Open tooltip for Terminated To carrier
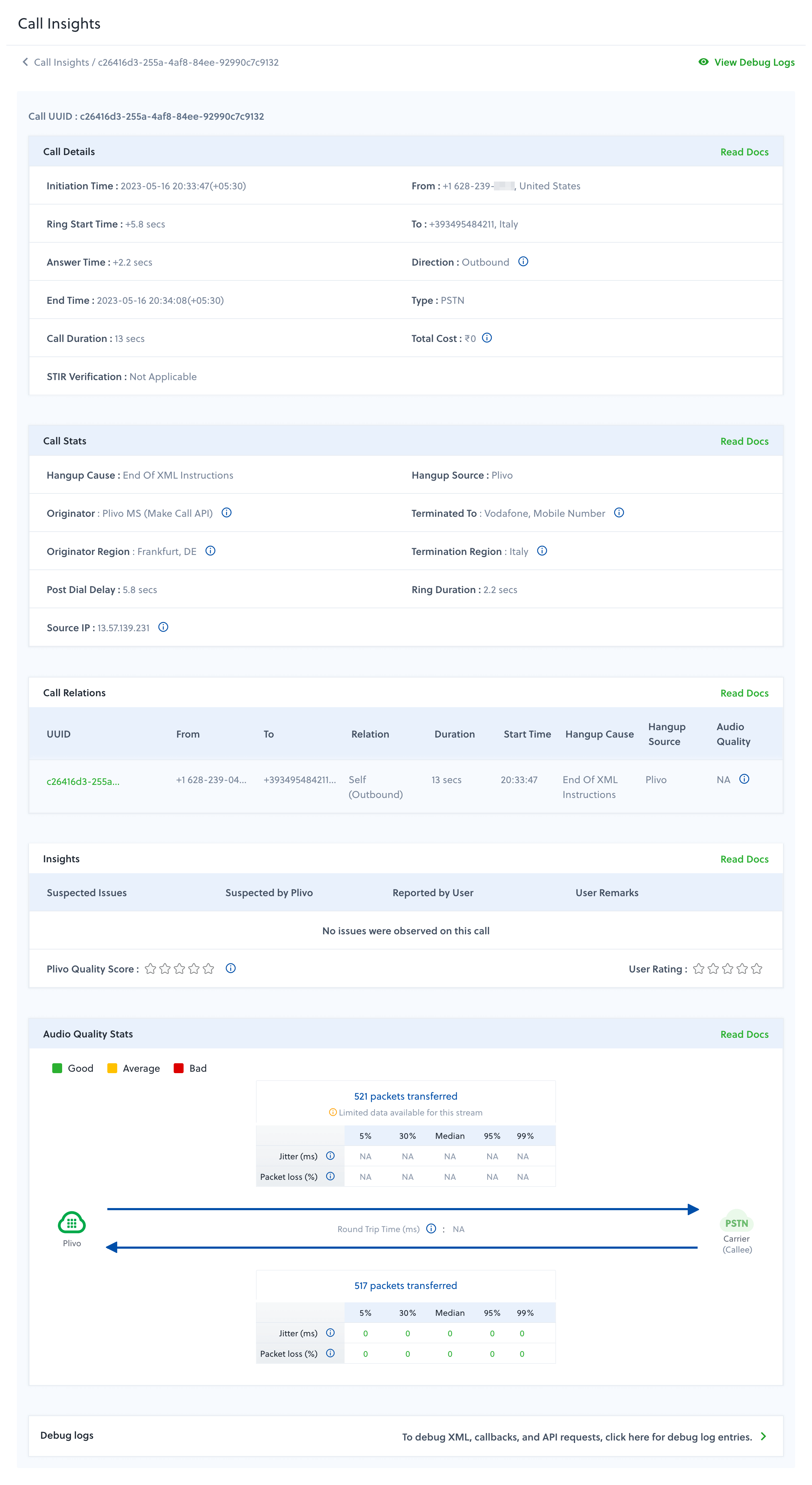The width and height of the screenshot is (812, 1485). [620, 513]
